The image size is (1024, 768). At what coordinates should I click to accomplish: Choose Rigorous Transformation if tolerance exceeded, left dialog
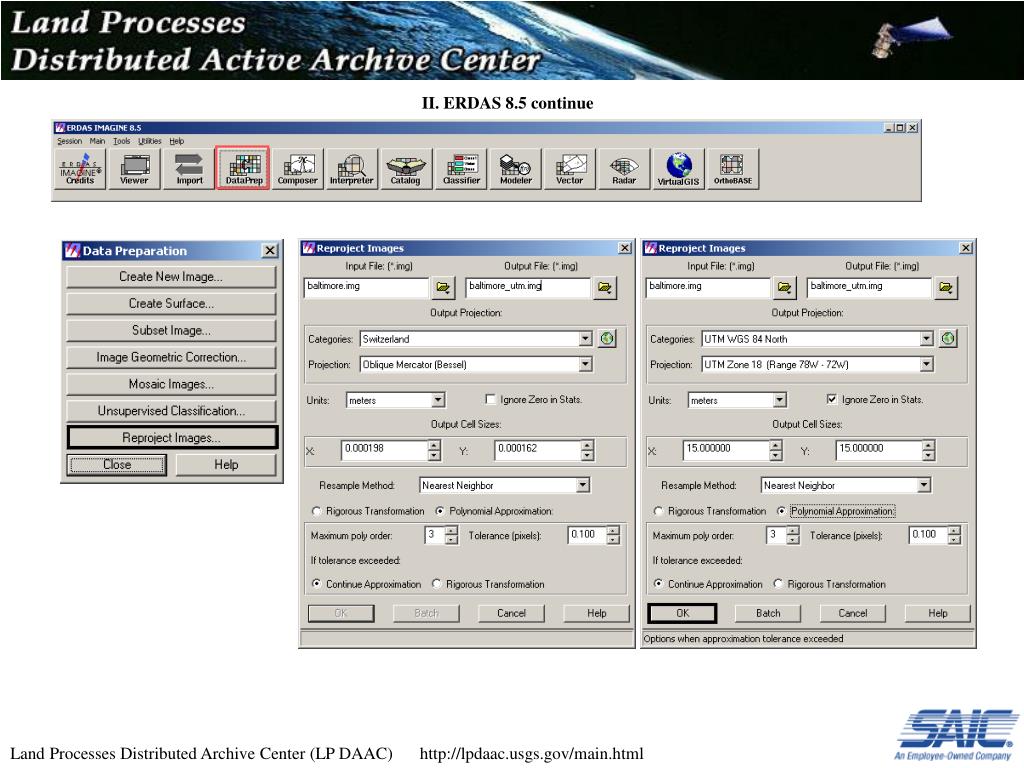click(x=437, y=584)
